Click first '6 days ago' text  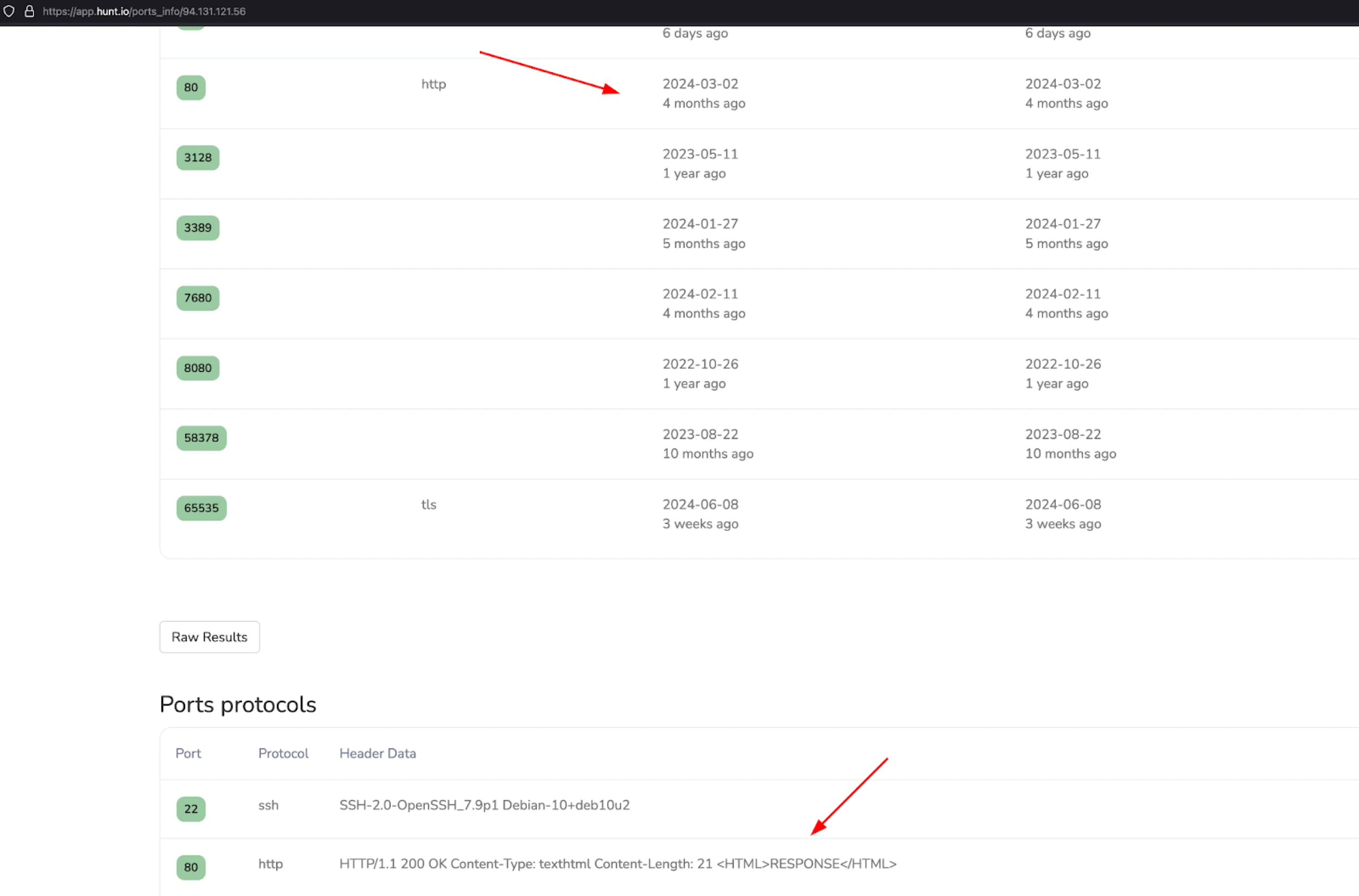coord(695,33)
